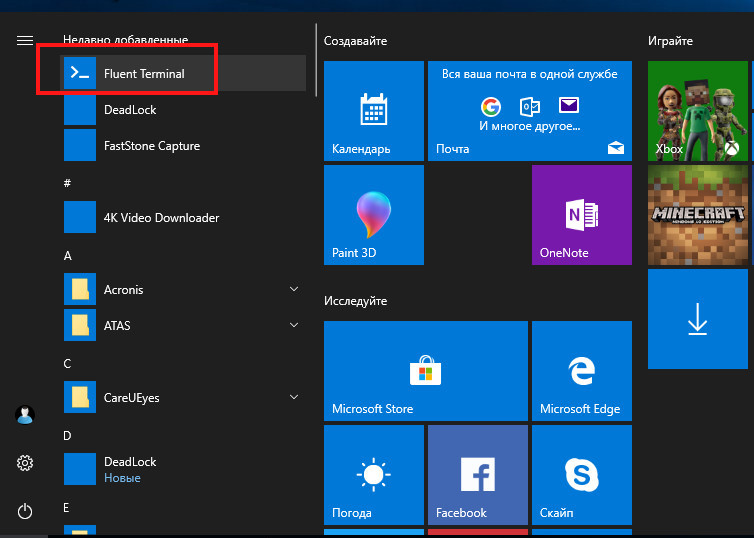Open the Facebook tile
The image size is (754, 538).
point(478,475)
